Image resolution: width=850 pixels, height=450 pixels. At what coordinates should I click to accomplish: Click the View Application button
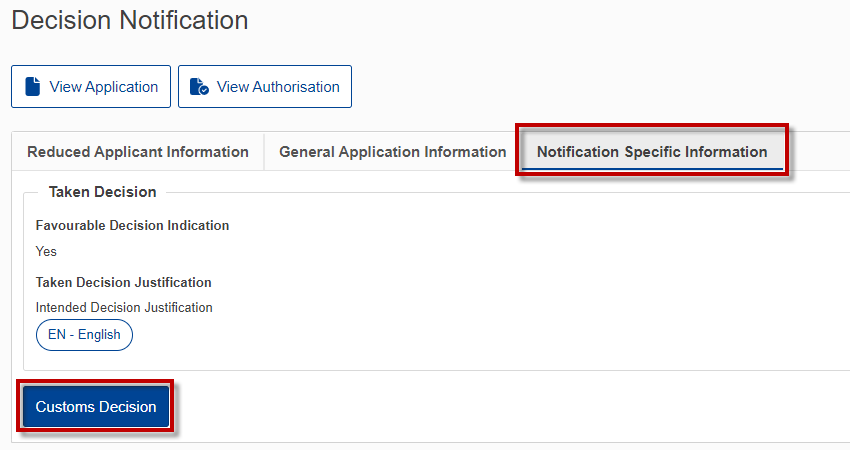pos(91,87)
